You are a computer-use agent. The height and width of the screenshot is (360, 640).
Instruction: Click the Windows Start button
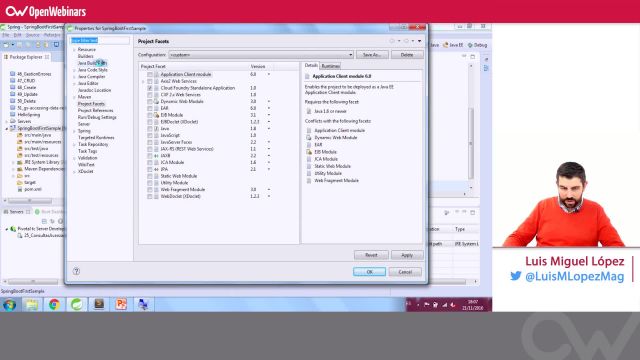[x=9, y=304]
